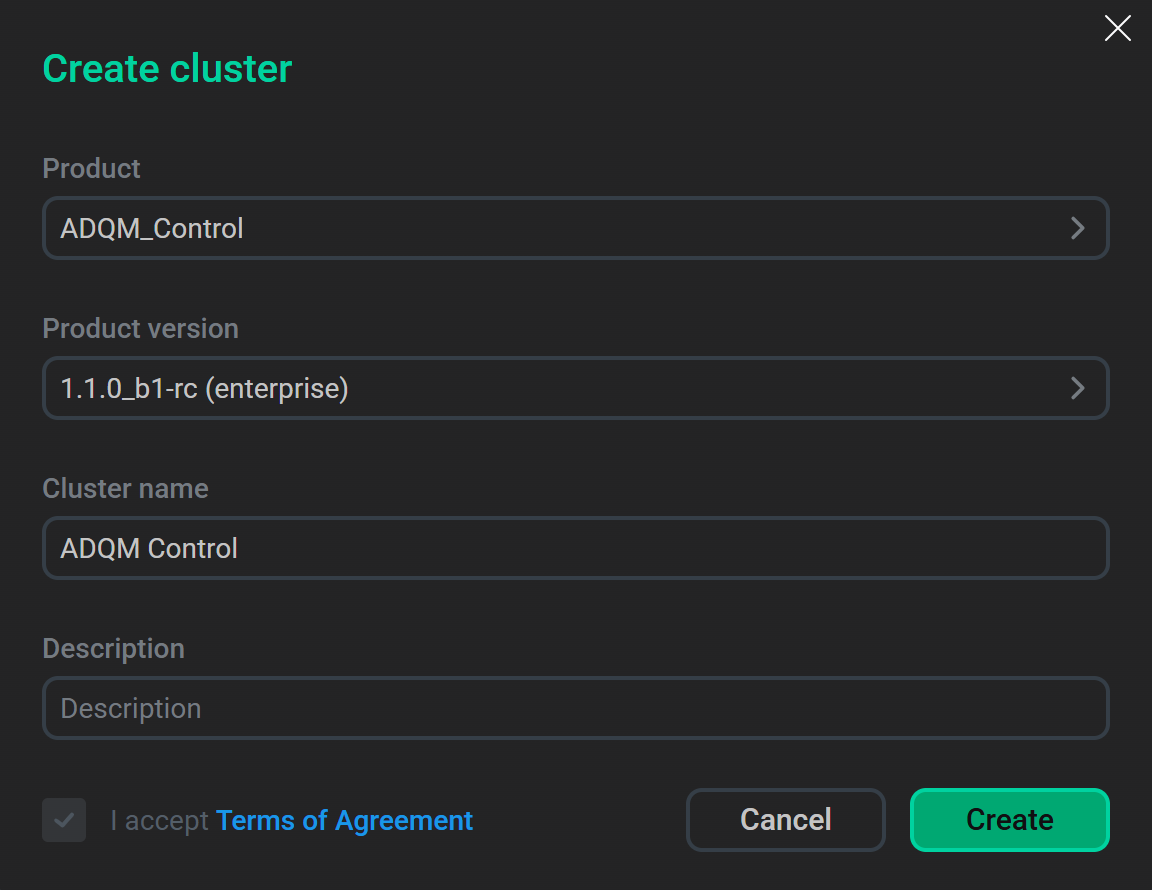Image resolution: width=1152 pixels, height=890 pixels.
Task: Open the Terms of Agreement link
Action: [x=344, y=820]
